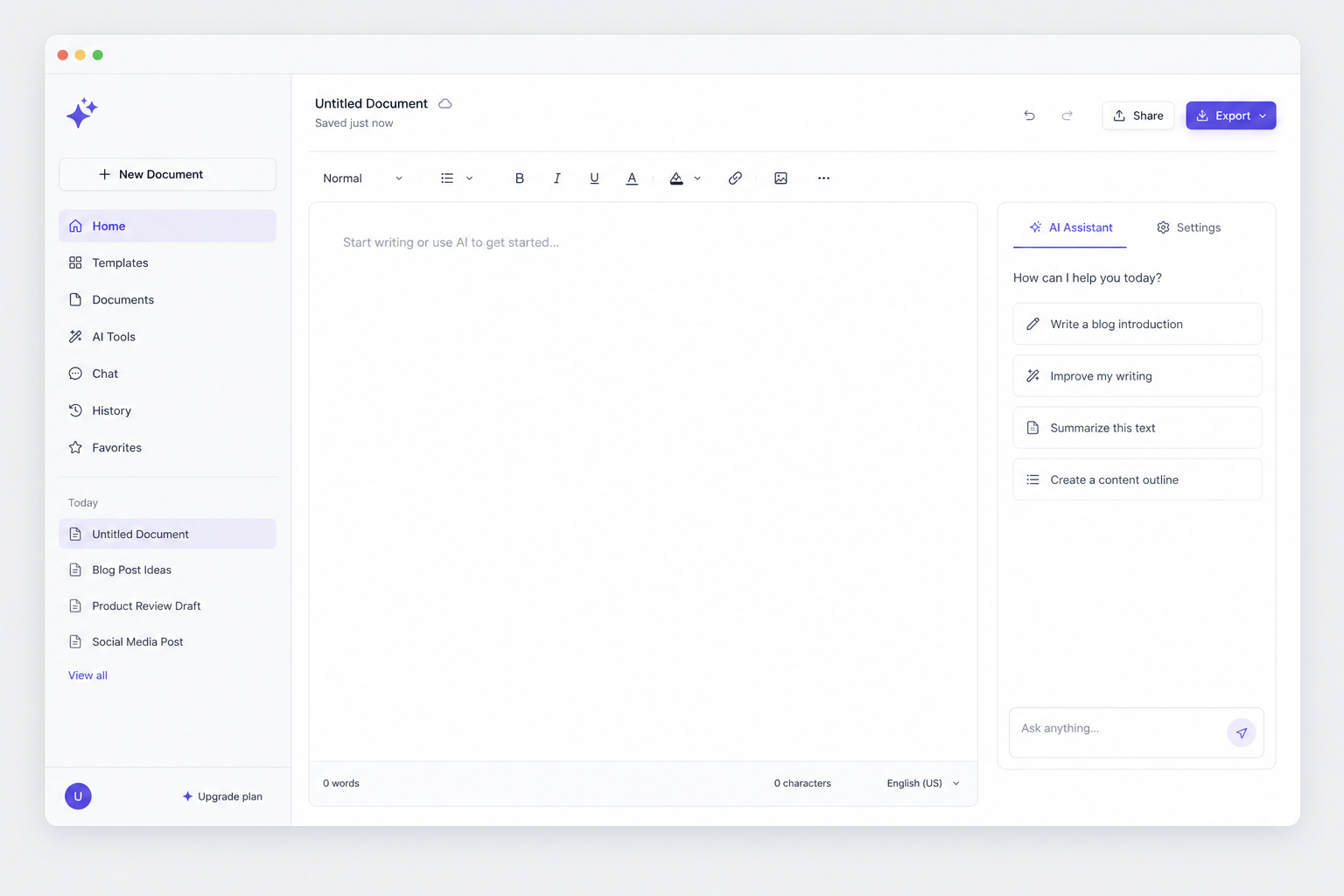Click the bulleted list icon
This screenshot has height=896, width=1344.
pyautogui.click(x=447, y=178)
